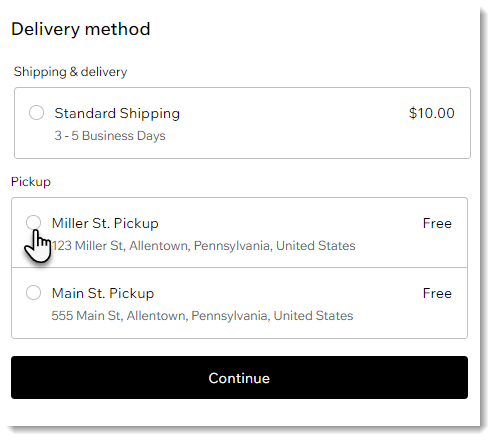Click the Free price beside Main St. Pickup
Image resolution: width=495 pixels, height=441 pixels.
[x=437, y=293]
